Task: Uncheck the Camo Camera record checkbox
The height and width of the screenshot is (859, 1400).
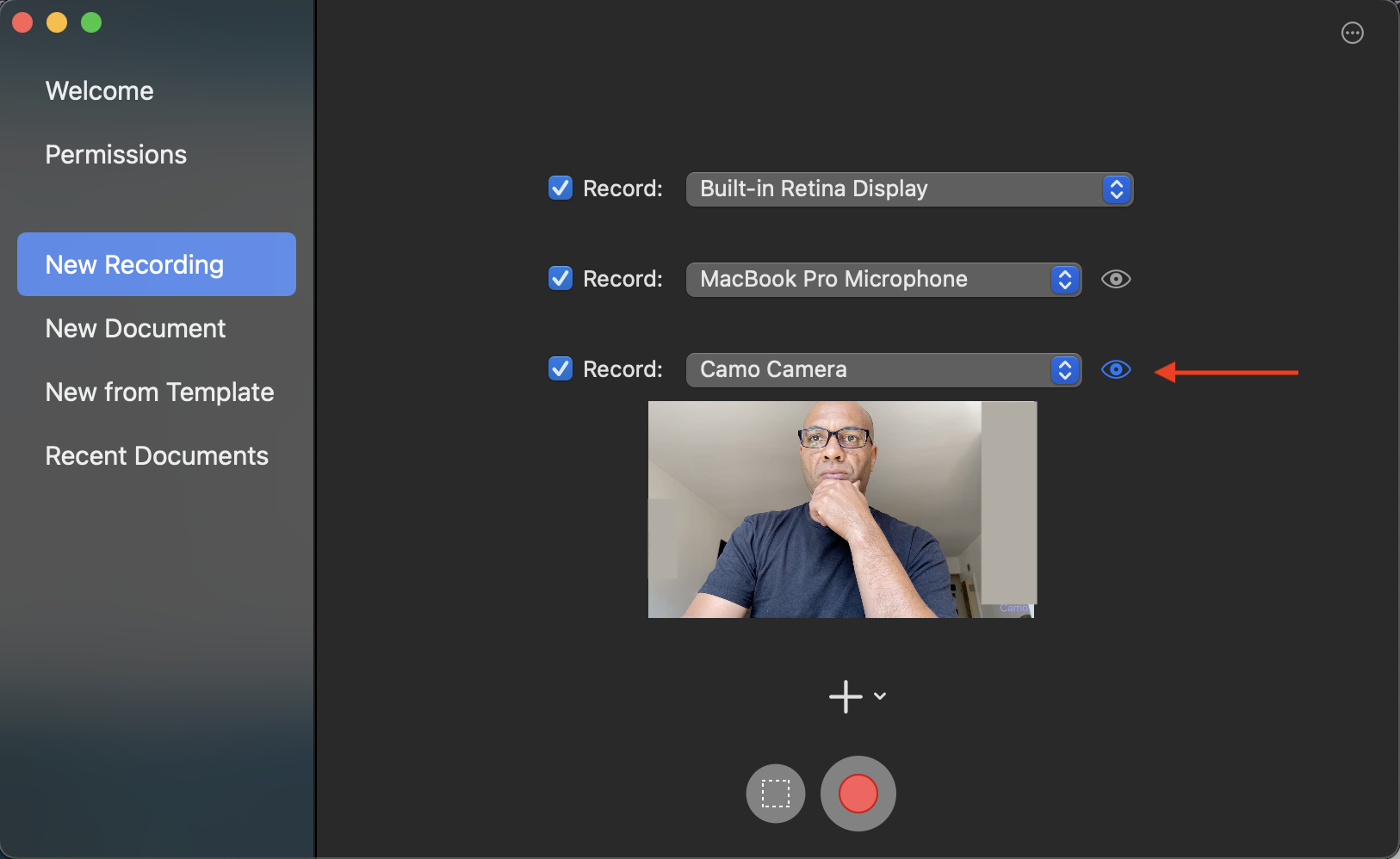Action: coord(560,368)
